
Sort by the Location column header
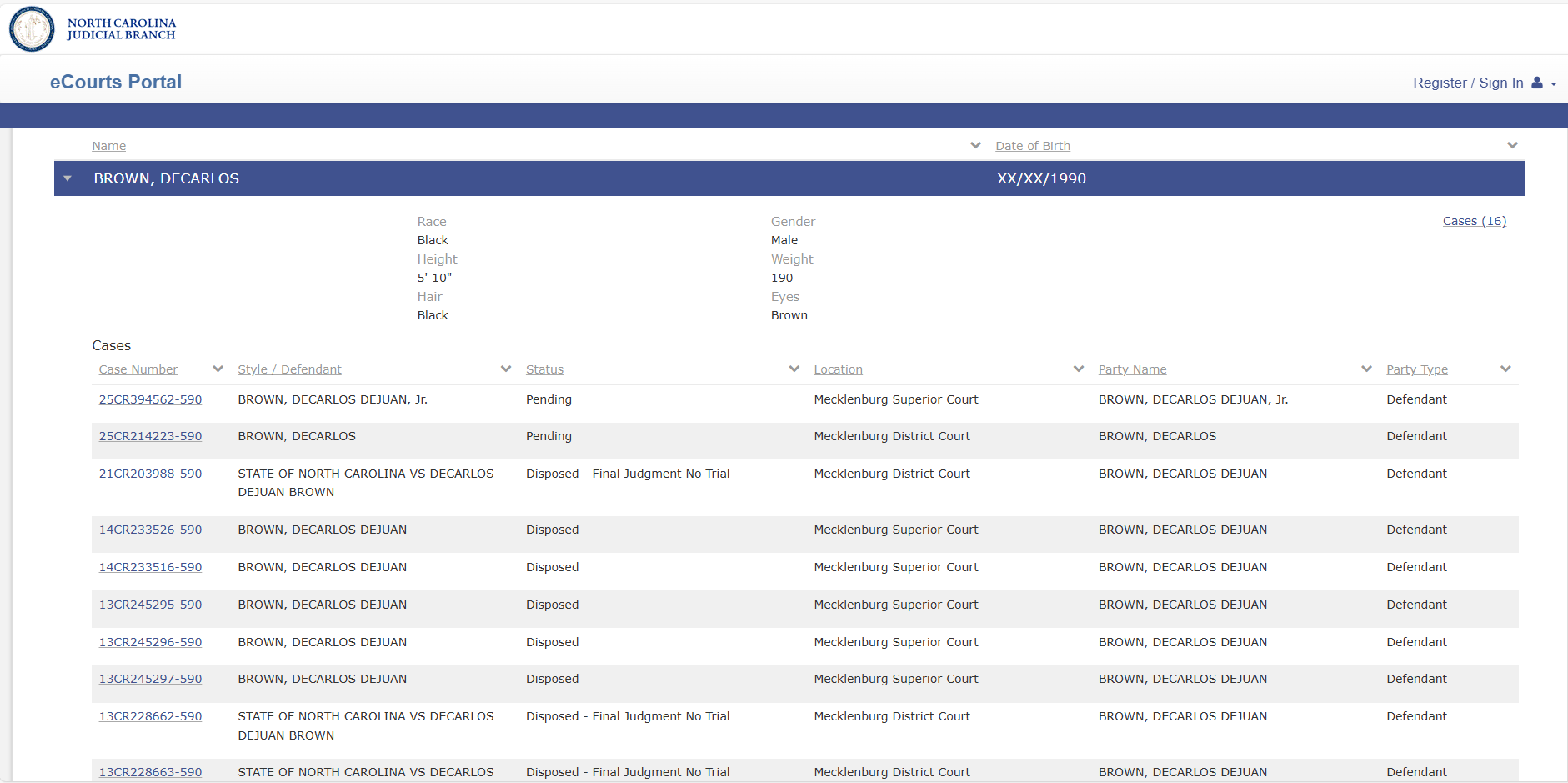tap(838, 369)
